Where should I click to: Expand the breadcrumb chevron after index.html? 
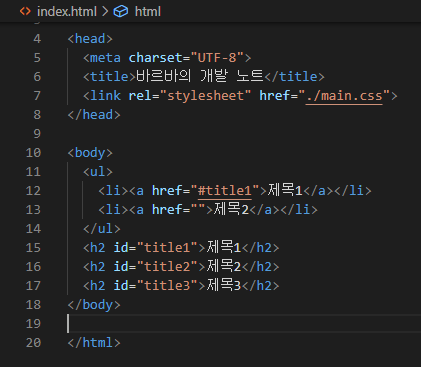click(x=105, y=12)
